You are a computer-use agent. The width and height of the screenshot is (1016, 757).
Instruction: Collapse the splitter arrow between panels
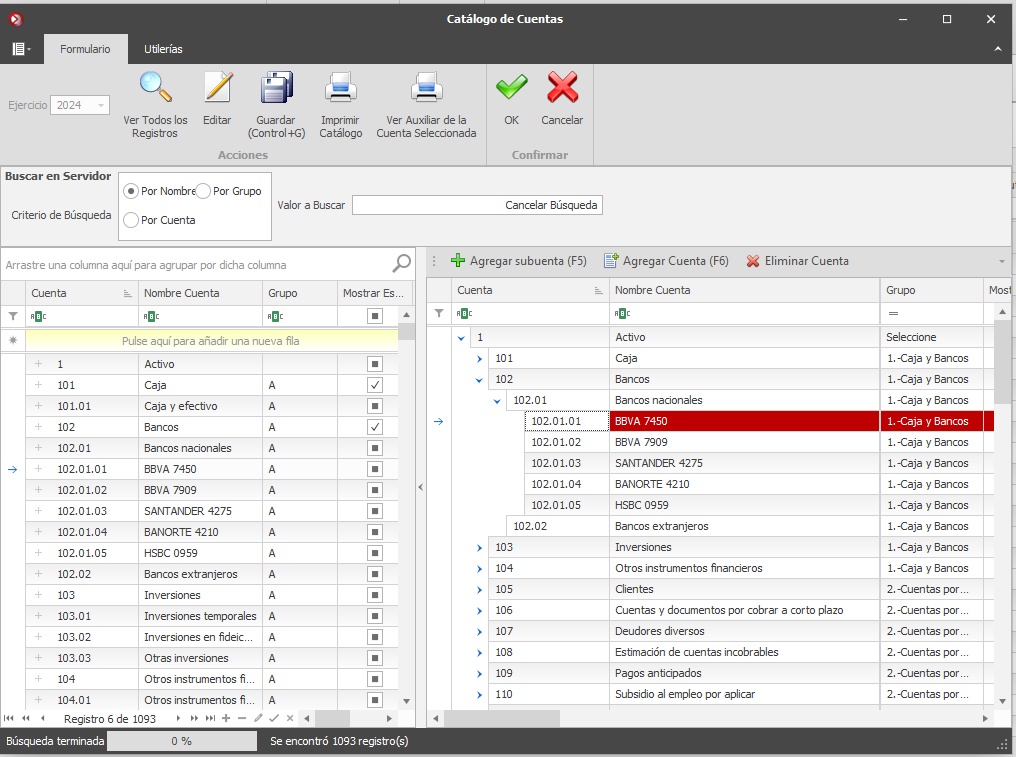[421, 487]
